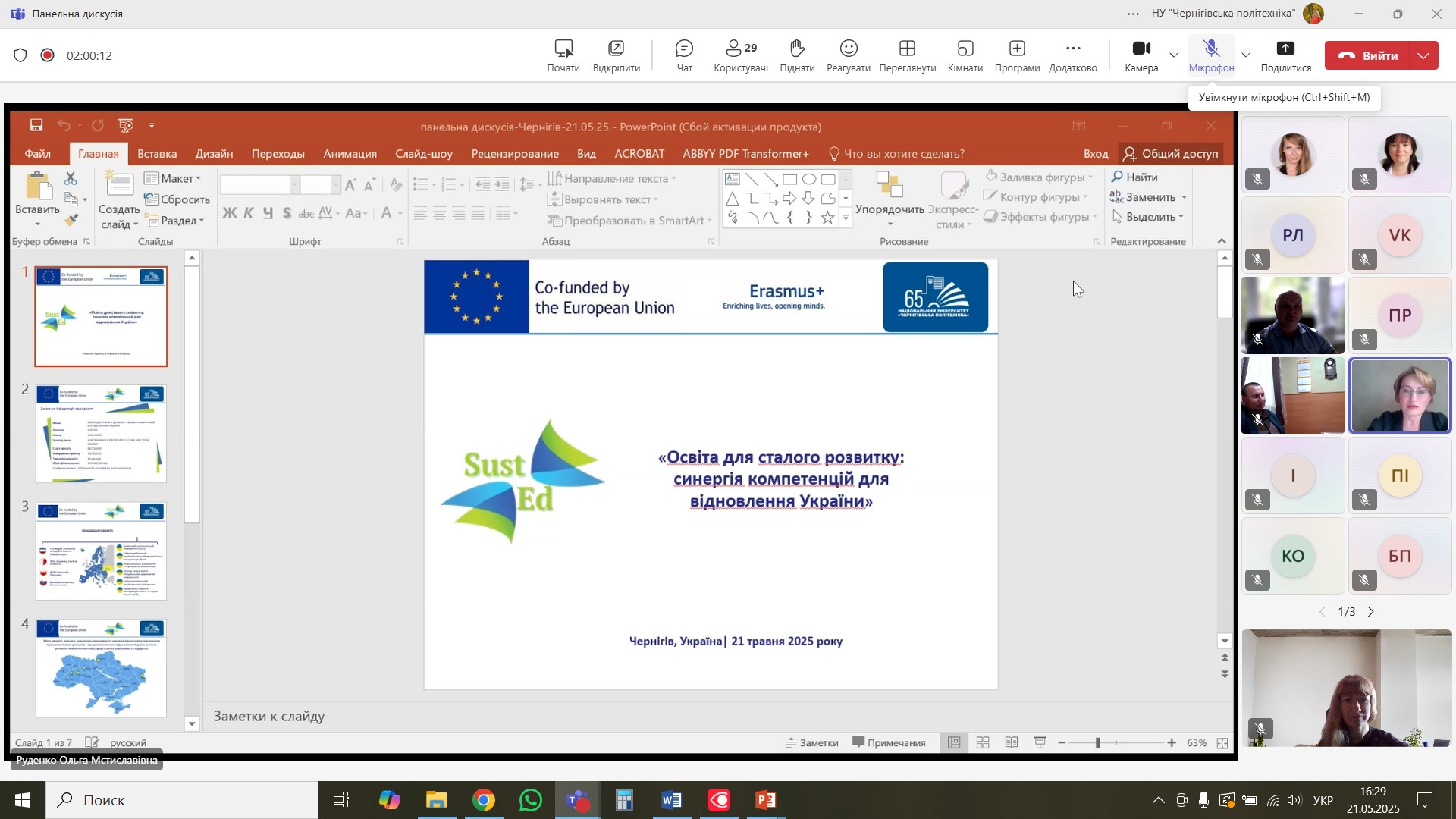The height and width of the screenshot is (819, 1456).
Task: Go to next participants page arrow
Action: tap(1371, 612)
